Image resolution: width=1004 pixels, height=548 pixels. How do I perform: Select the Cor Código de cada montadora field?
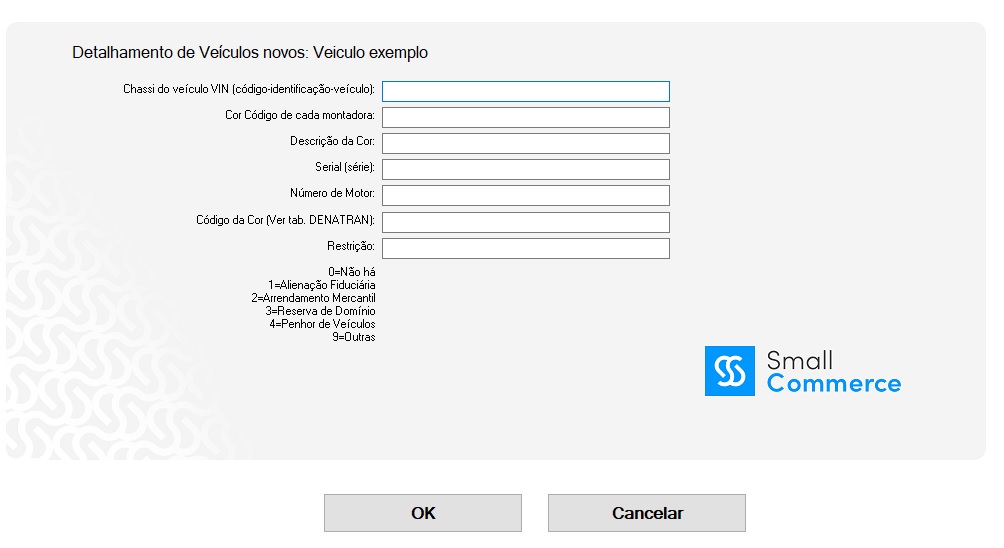click(x=525, y=117)
